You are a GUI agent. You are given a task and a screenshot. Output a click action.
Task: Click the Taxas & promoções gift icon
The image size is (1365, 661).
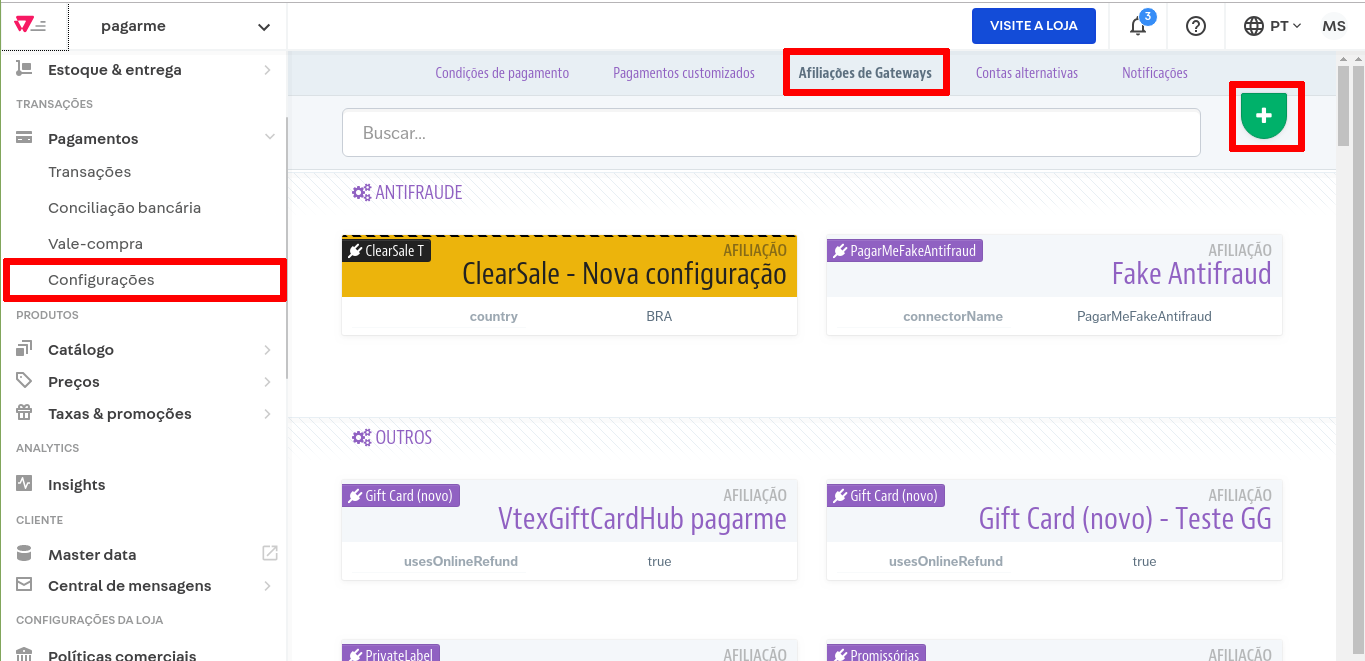coord(25,413)
